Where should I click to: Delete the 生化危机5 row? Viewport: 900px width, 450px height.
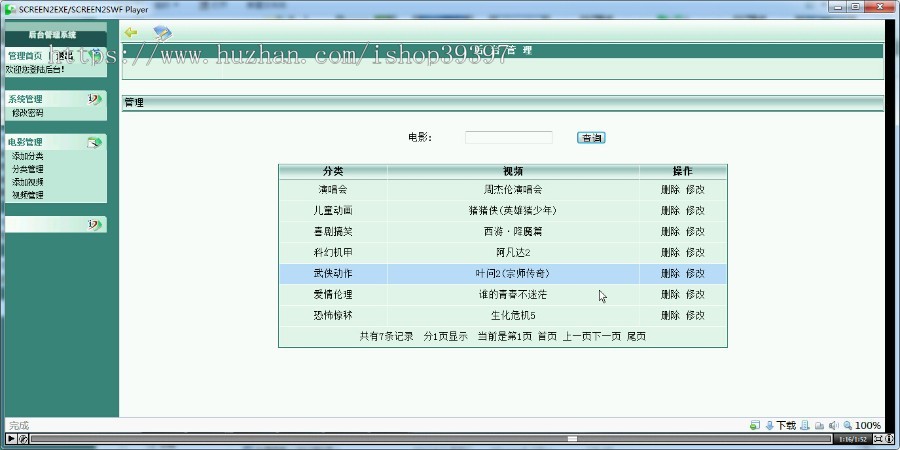click(x=670, y=316)
